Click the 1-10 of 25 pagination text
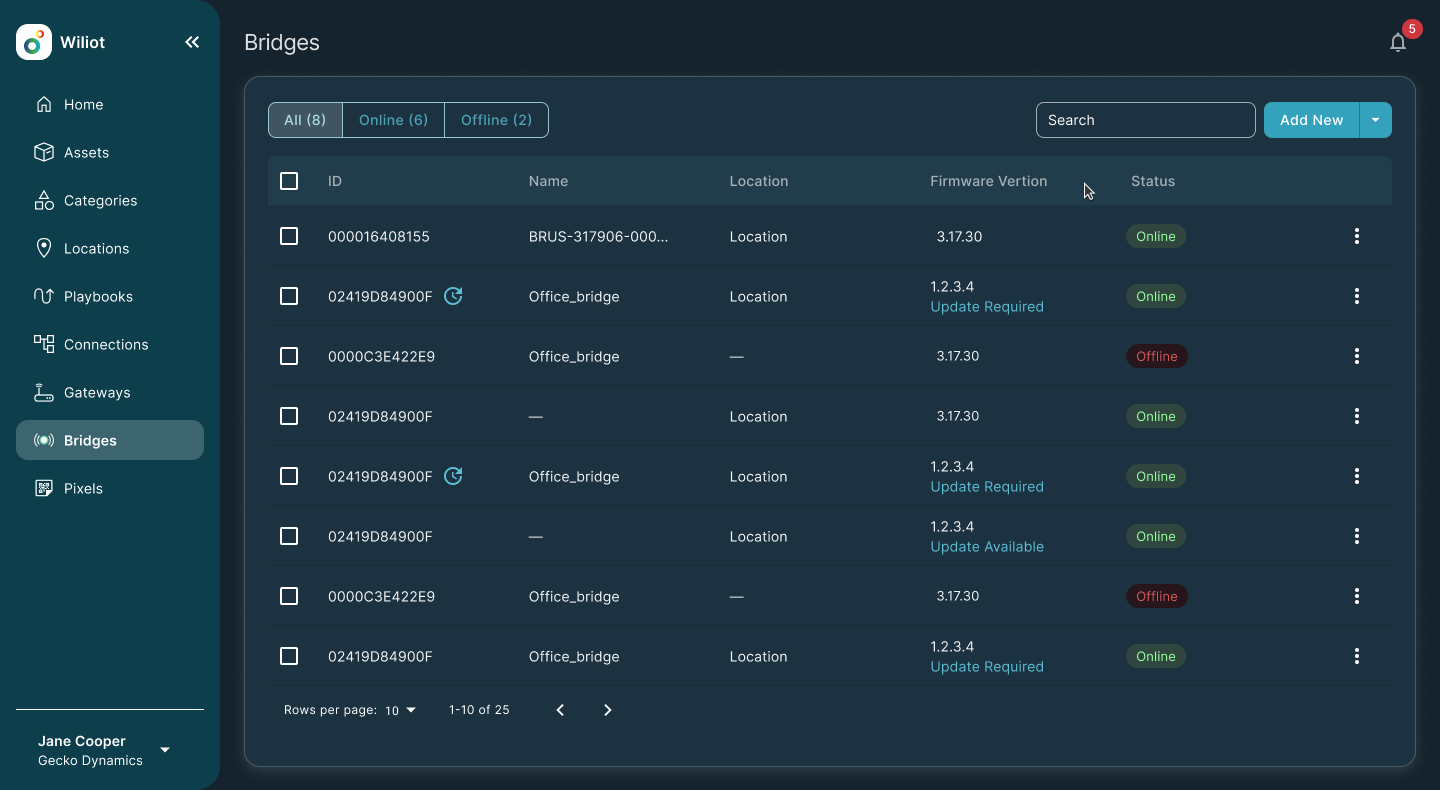Image resolution: width=1440 pixels, height=790 pixels. tap(479, 710)
